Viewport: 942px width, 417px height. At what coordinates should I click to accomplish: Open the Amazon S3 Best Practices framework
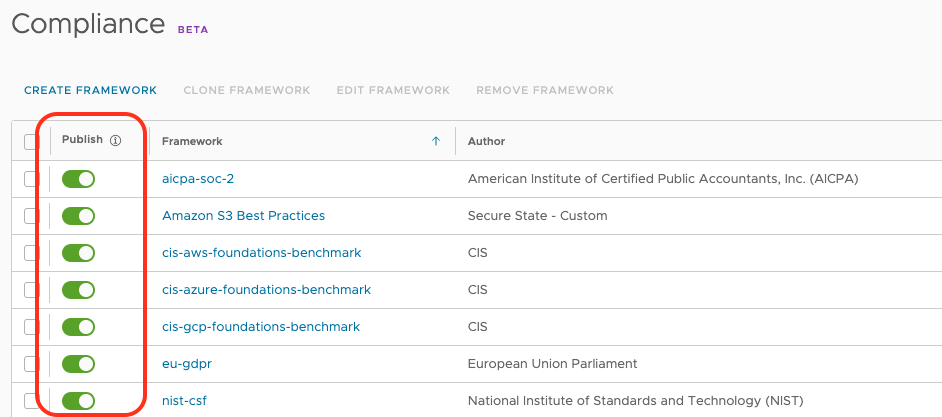243,216
